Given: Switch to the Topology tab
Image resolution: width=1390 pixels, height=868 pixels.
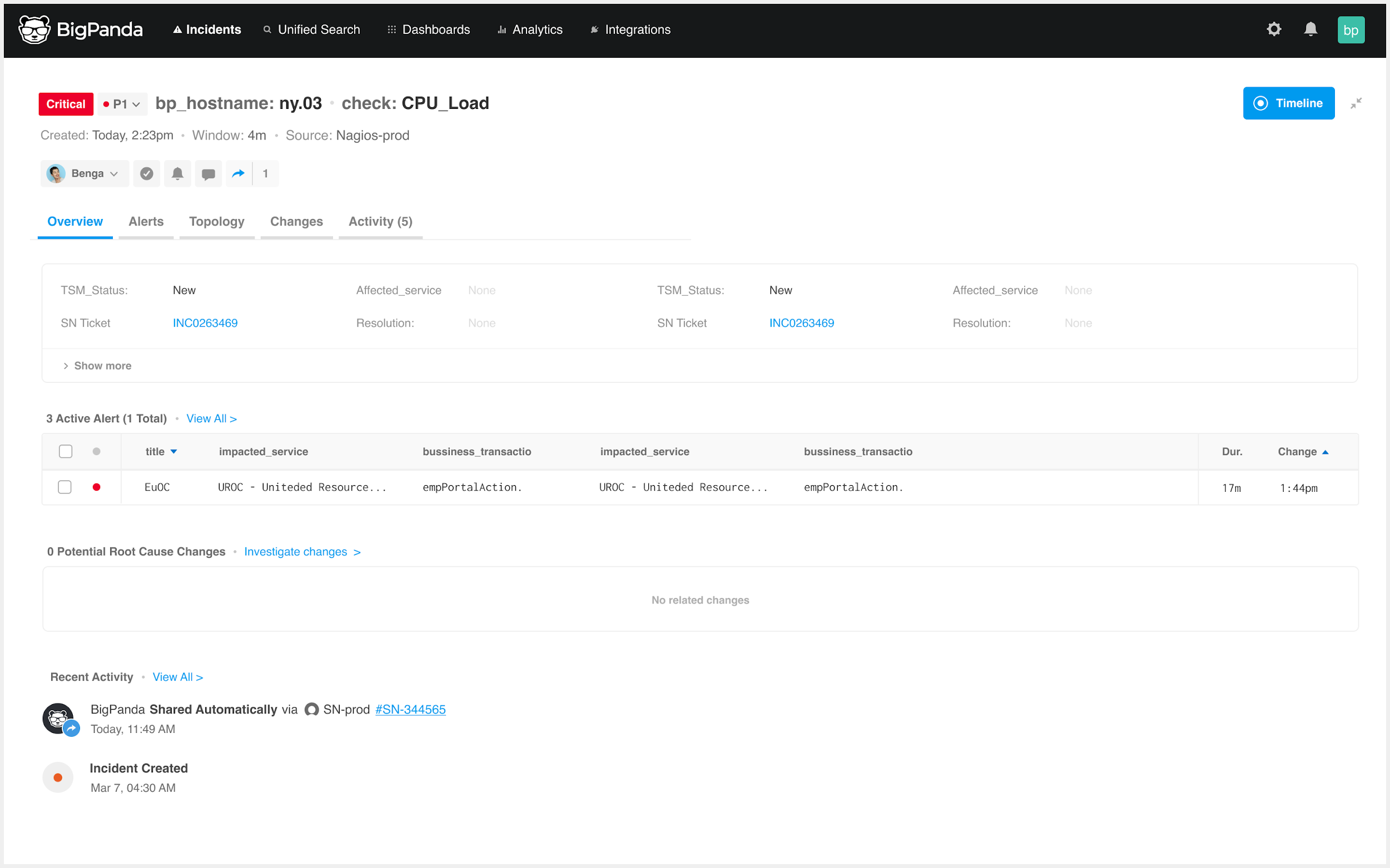Looking at the screenshot, I should tap(216, 222).
